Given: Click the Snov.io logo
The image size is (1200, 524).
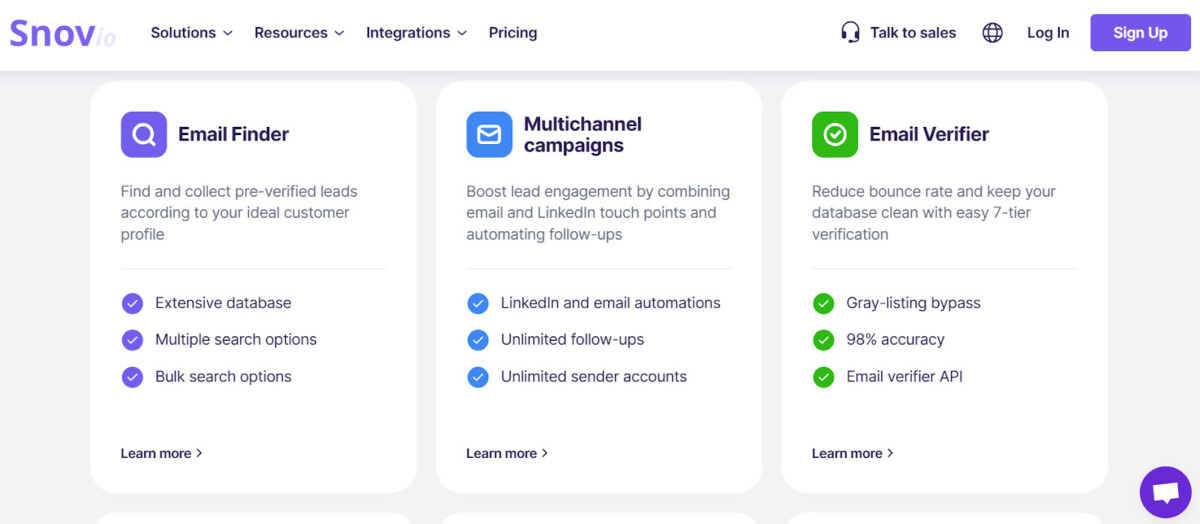Looking at the screenshot, I should pos(62,33).
